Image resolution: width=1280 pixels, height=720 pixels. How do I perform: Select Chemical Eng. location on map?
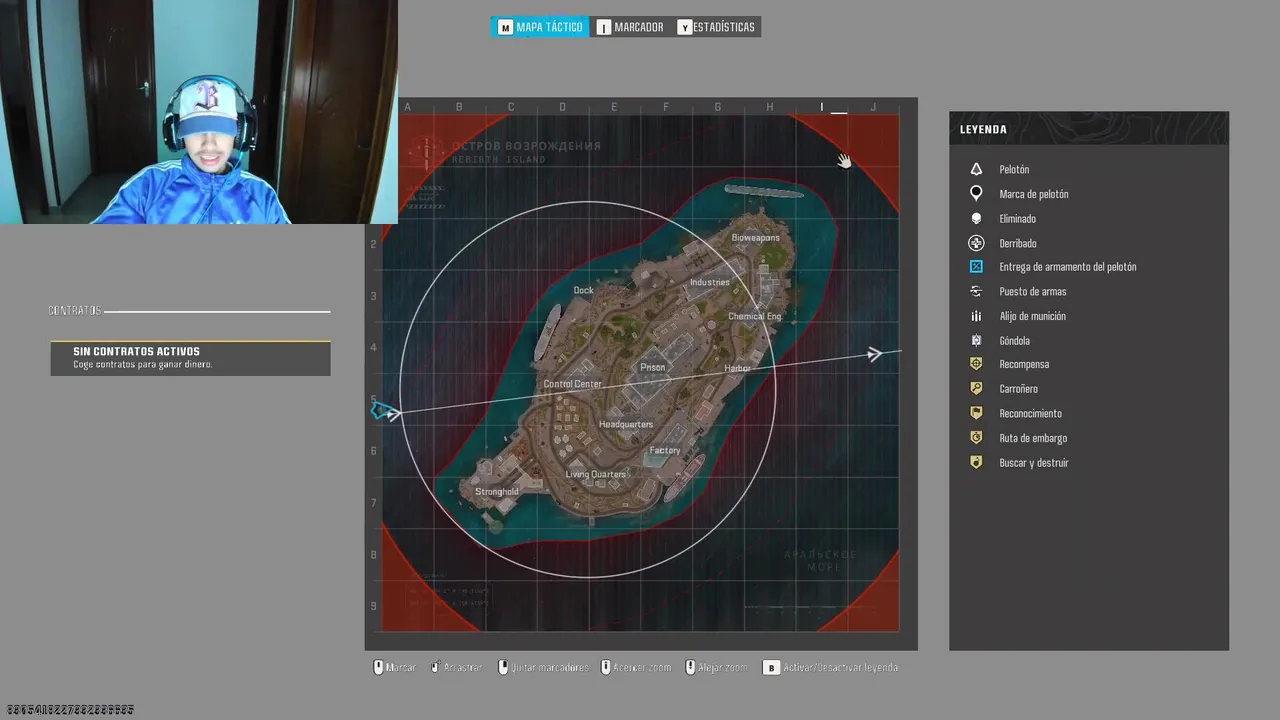click(x=755, y=316)
